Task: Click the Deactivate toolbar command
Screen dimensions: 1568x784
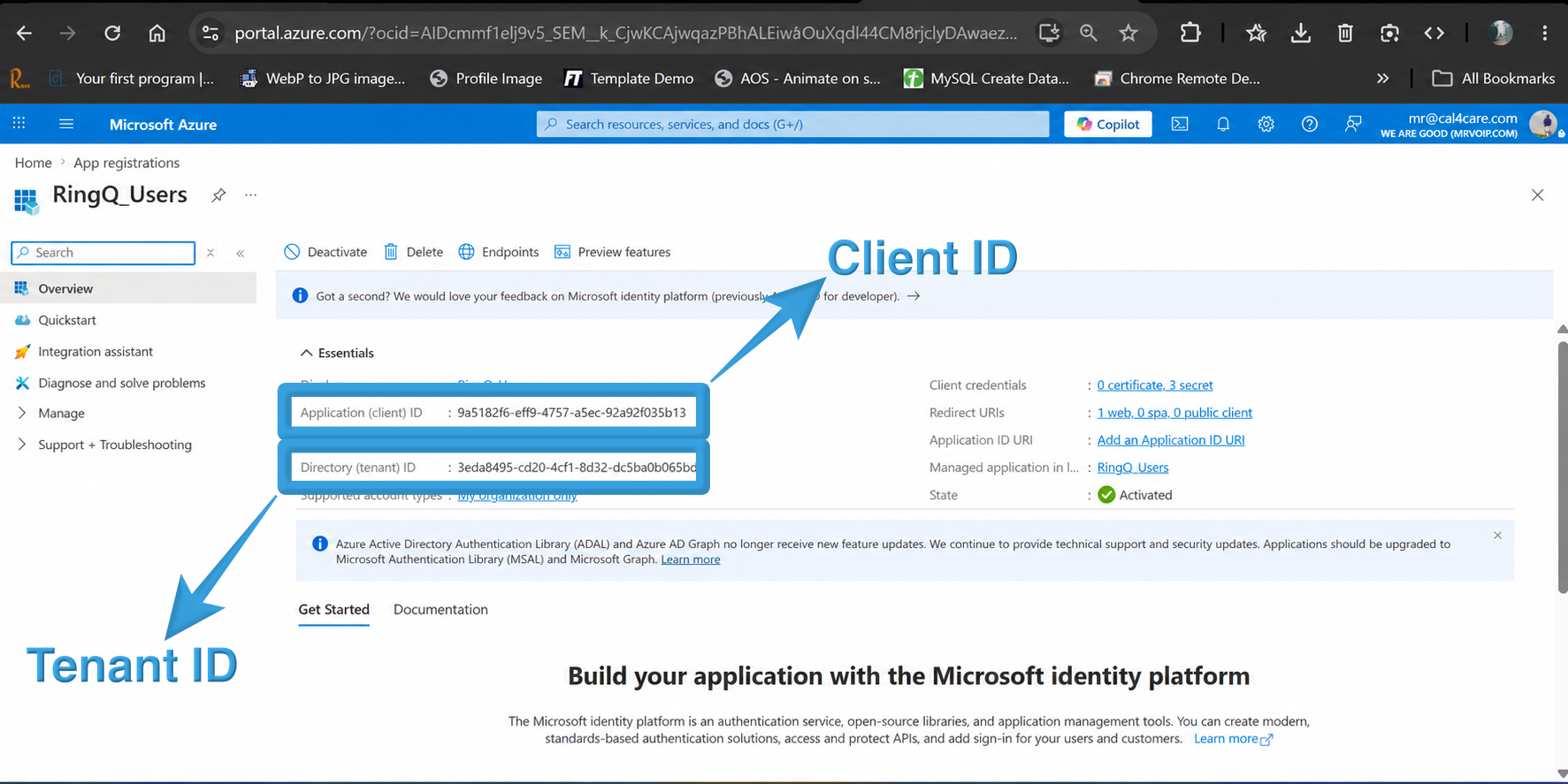Action: tap(325, 252)
